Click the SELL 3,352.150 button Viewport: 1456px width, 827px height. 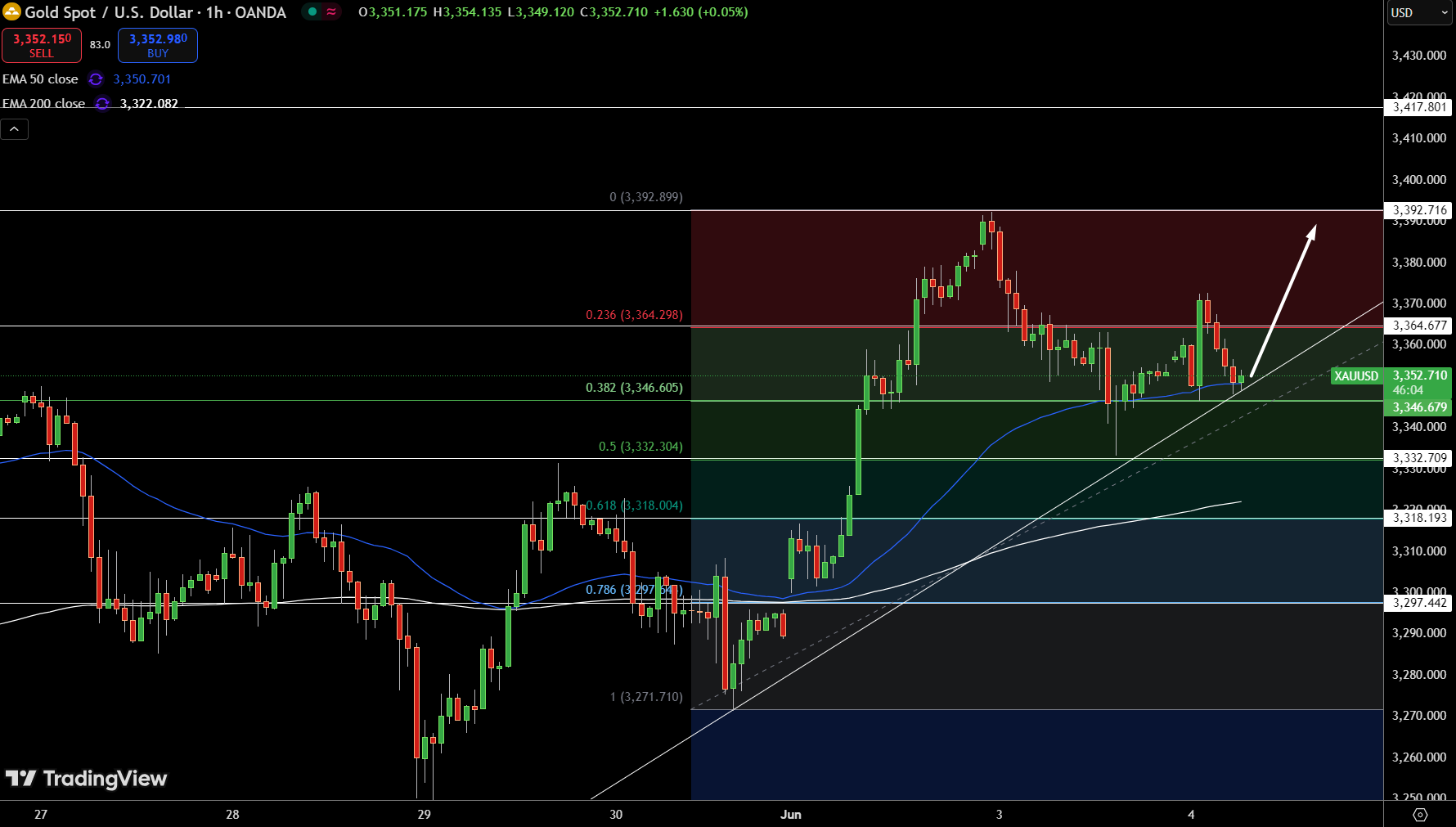tap(42, 46)
